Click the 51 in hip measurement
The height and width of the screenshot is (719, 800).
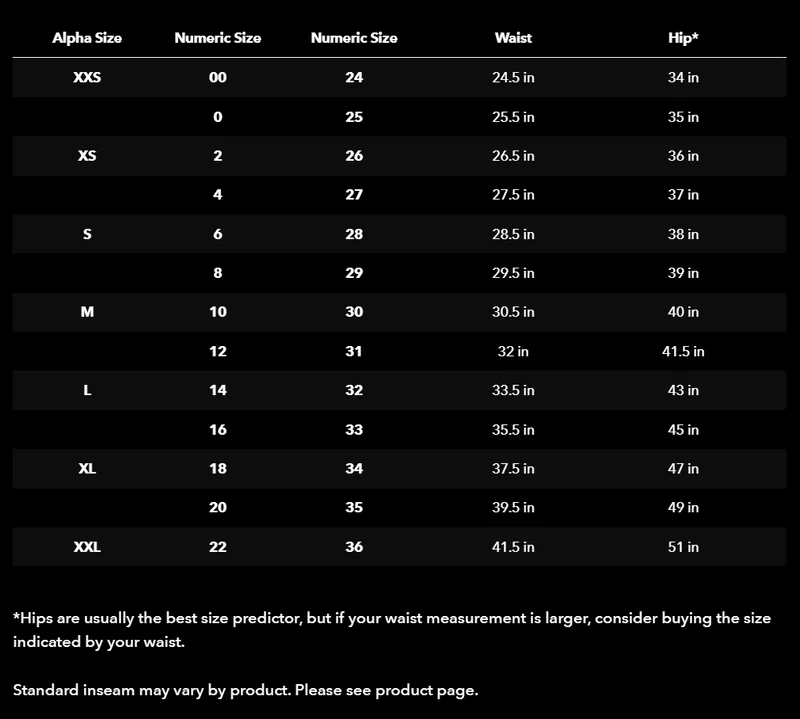pos(683,547)
